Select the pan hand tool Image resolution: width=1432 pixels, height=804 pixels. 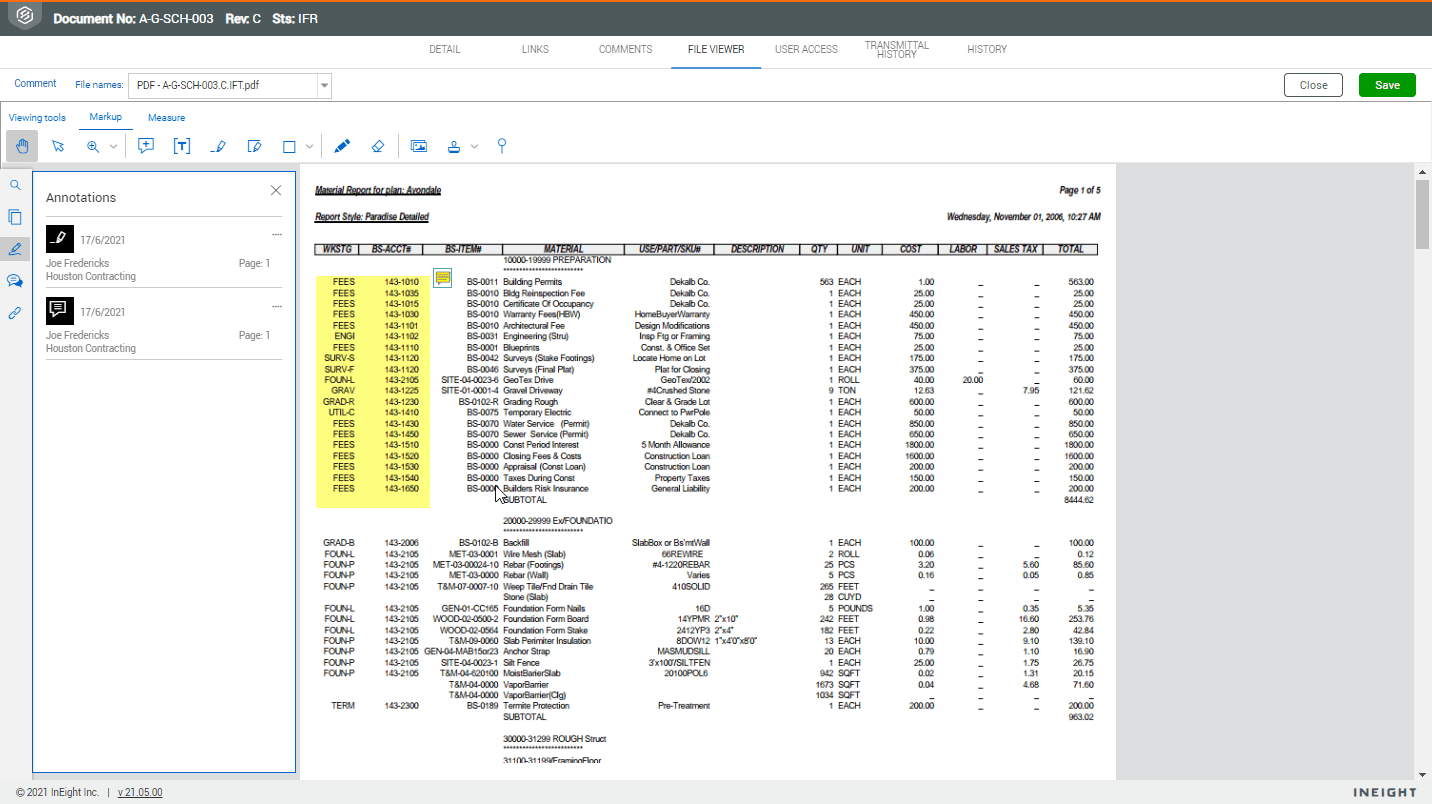(22, 146)
